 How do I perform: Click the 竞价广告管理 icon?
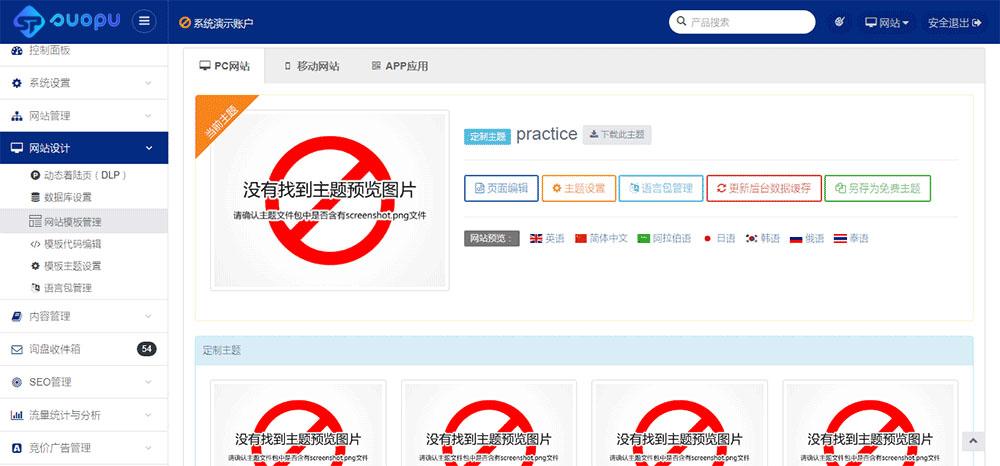tap(17, 448)
